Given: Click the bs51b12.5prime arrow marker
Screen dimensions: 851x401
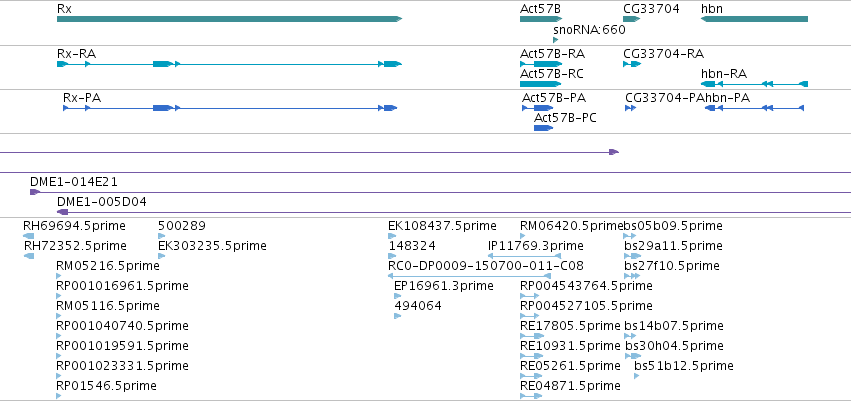Looking at the screenshot, I should 637,376.
